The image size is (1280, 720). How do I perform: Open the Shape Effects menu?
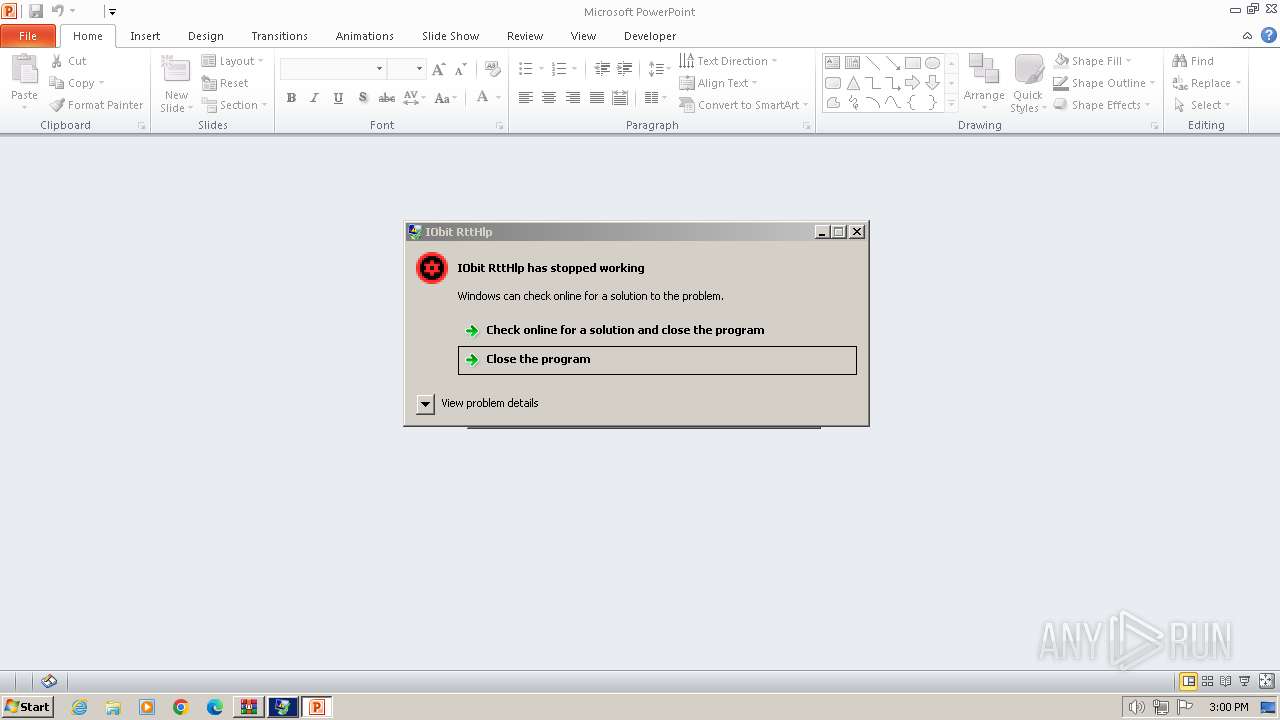pyautogui.click(x=1102, y=105)
